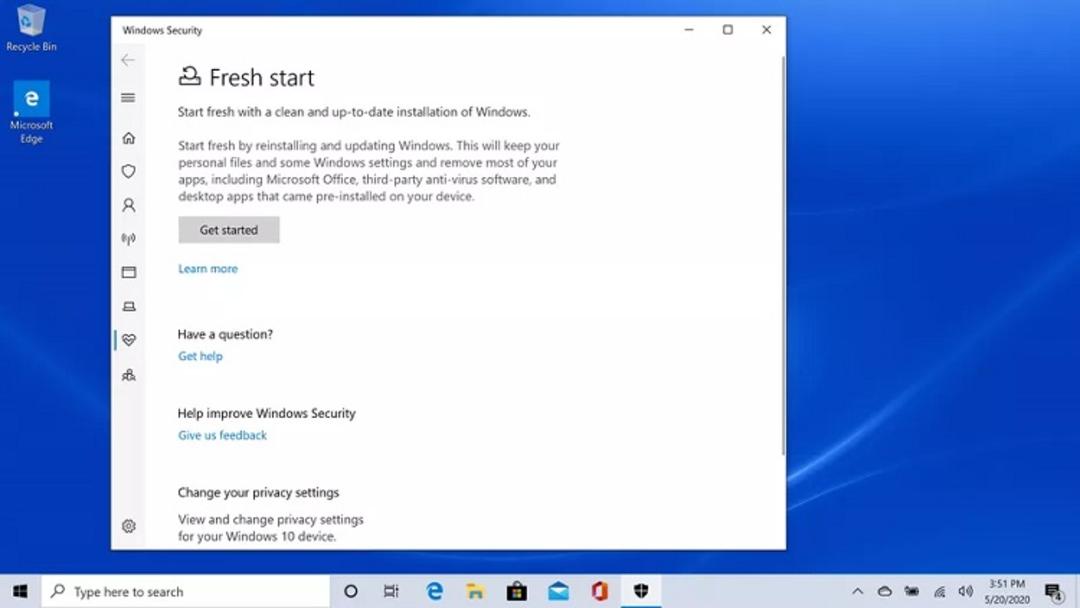Click the window's vertical scrollbar

coord(783,255)
